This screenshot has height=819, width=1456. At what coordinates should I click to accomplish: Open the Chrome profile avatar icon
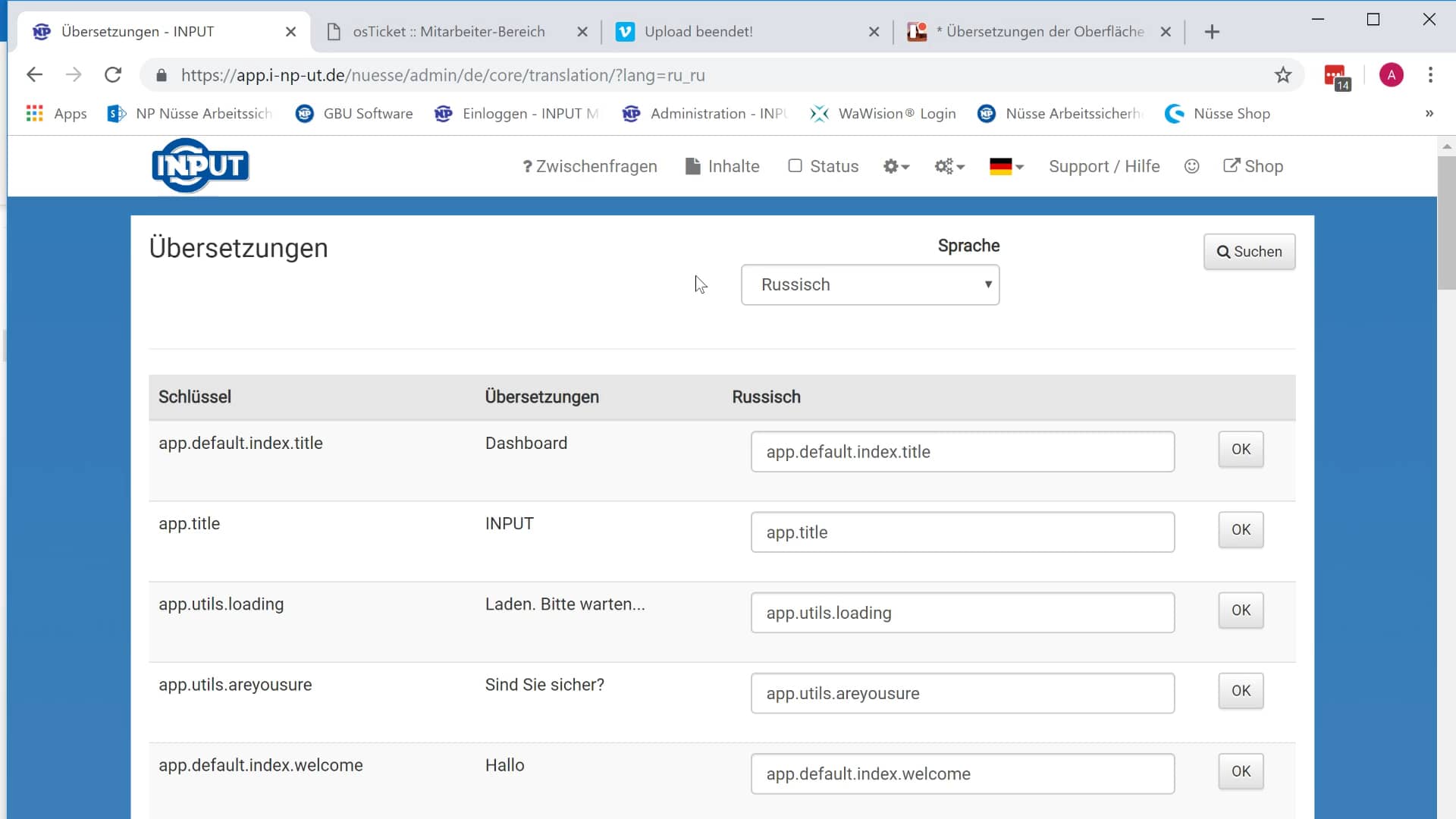click(1391, 75)
